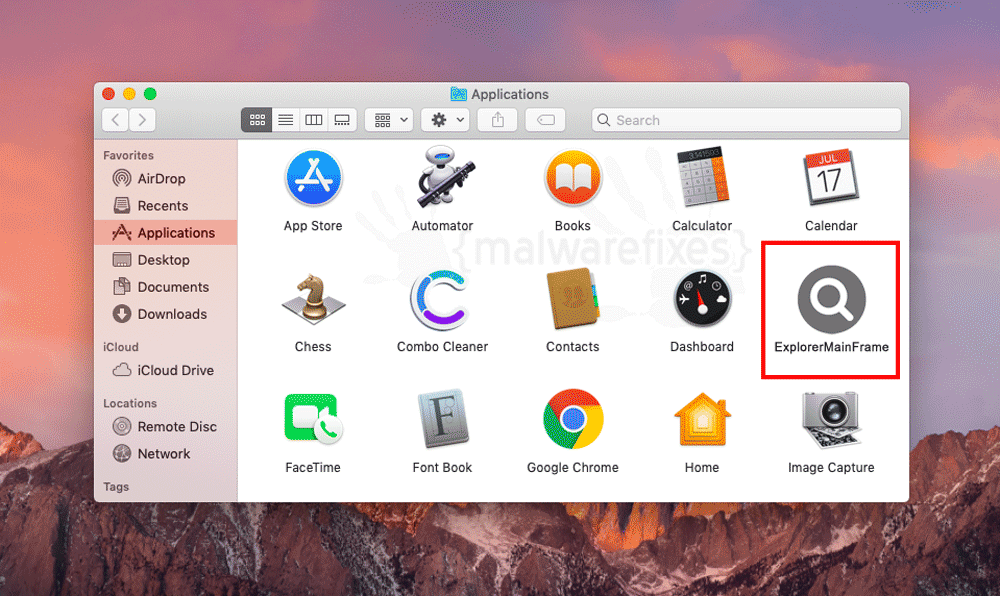Click the Favorites section header
Image resolution: width=1000 pixels, height=596 pixels.
pyautogui.click(x=128, y=156)
